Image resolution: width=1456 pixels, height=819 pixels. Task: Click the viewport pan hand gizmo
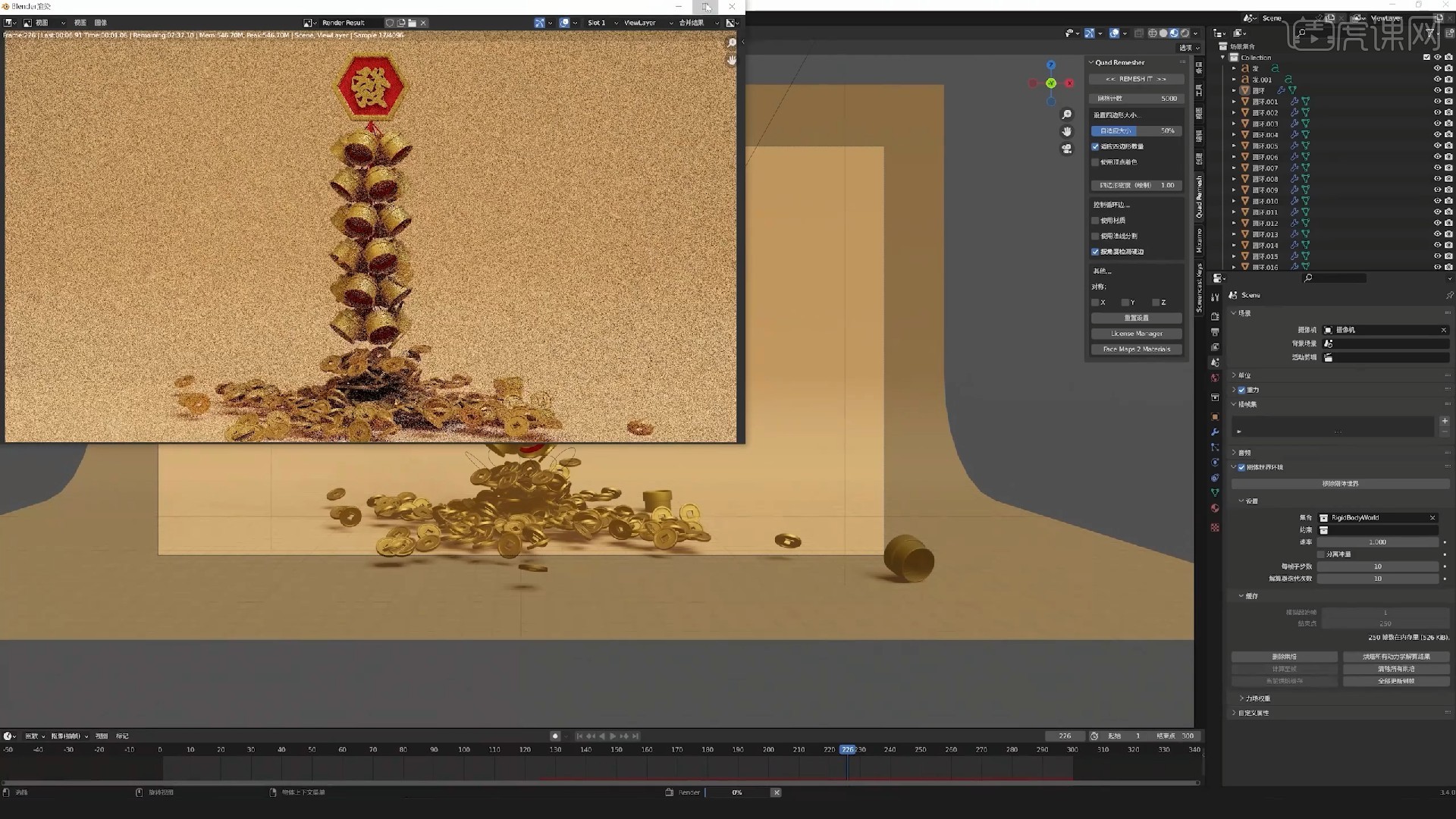click(x=1067, y=132)
